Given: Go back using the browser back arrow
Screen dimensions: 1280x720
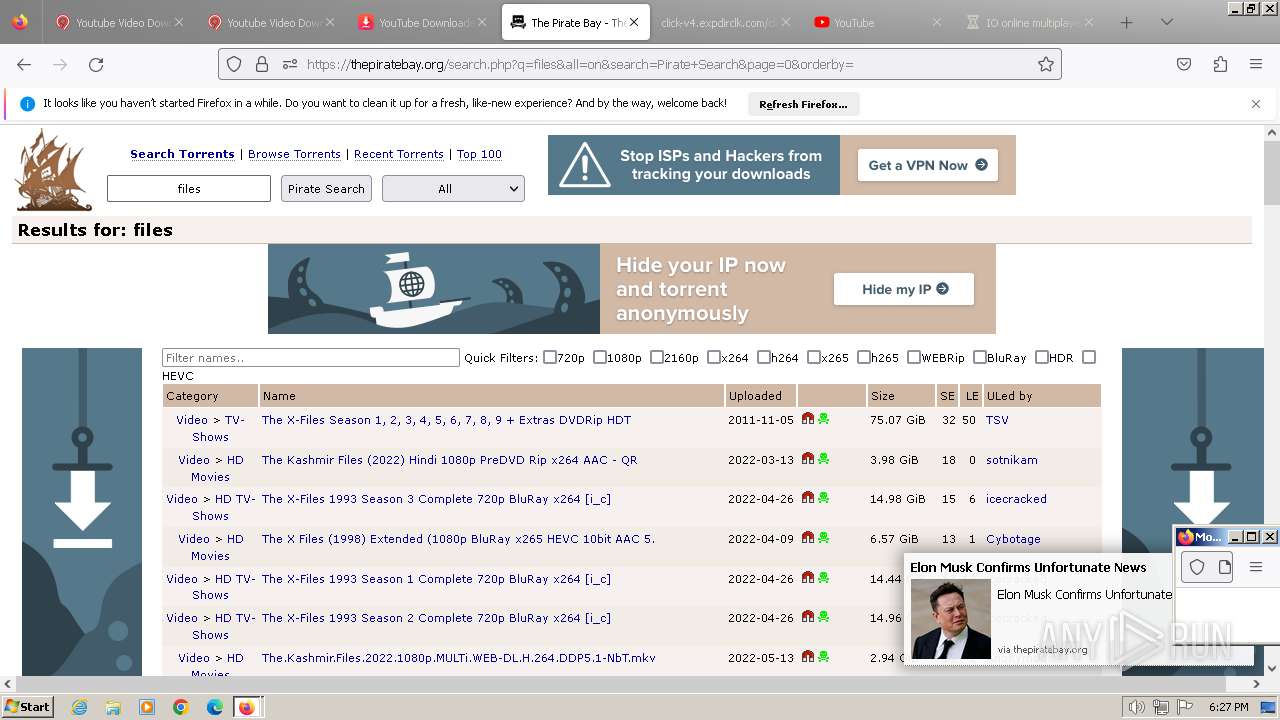Looking at the screenshot, I should (x=24, y=64).
